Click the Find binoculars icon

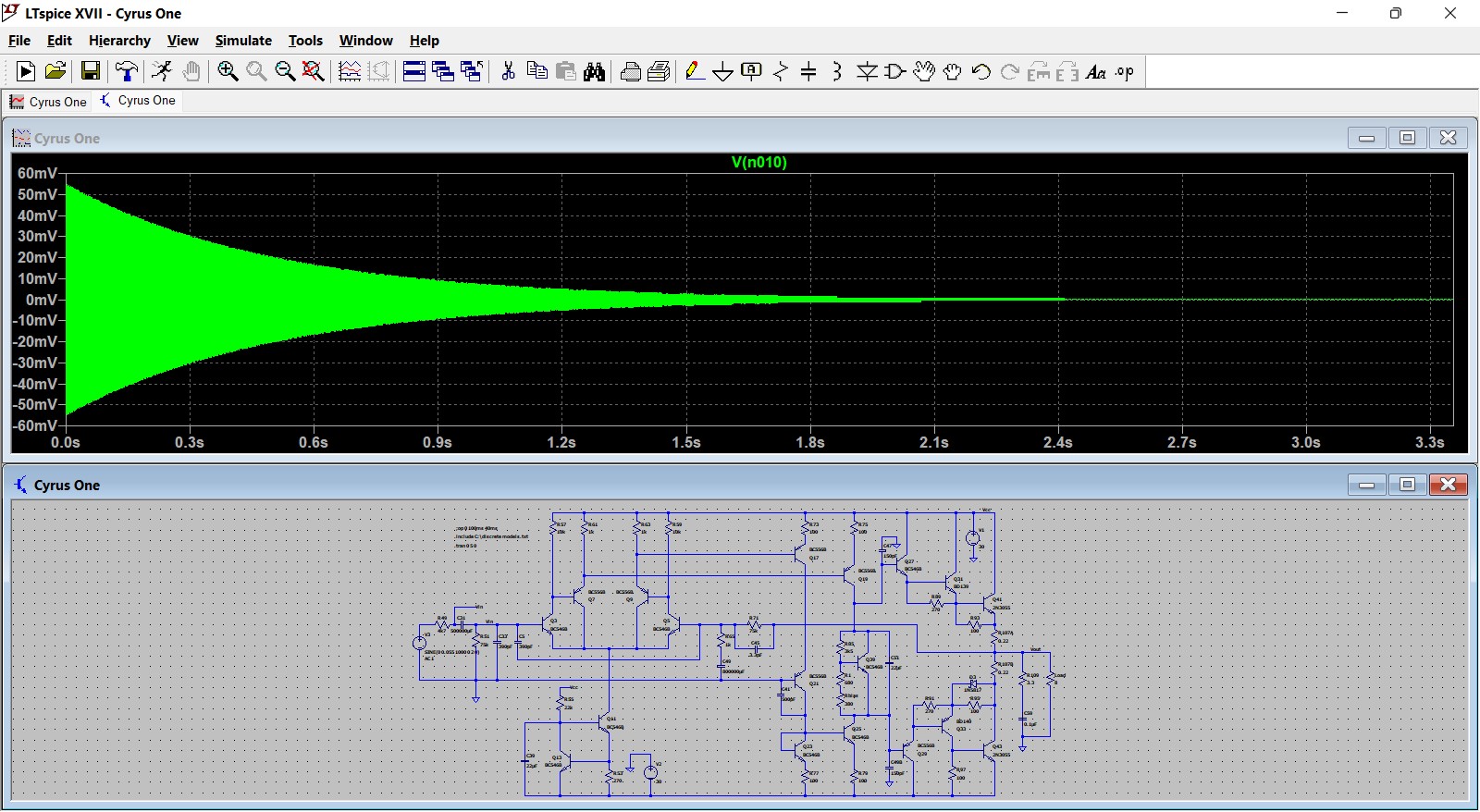595,71
